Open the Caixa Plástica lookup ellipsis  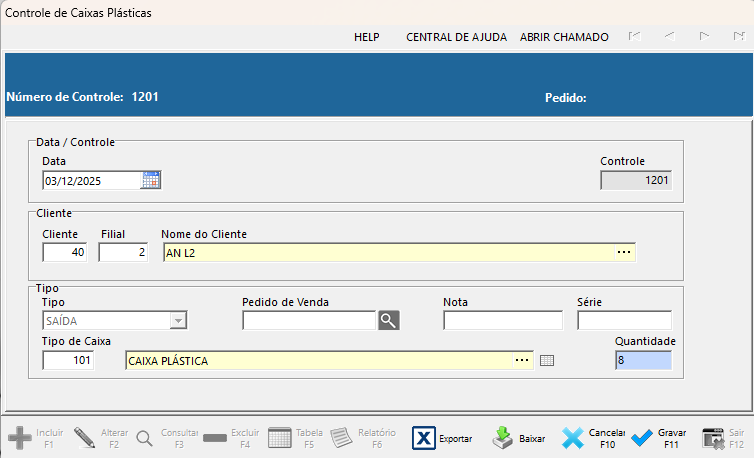(x=522, y=360)
